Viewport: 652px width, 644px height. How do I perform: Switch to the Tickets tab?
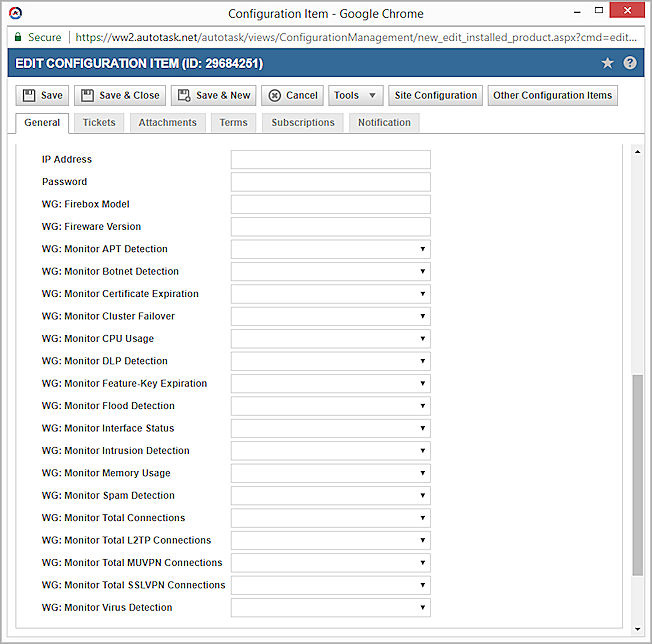tap(99, 123)
